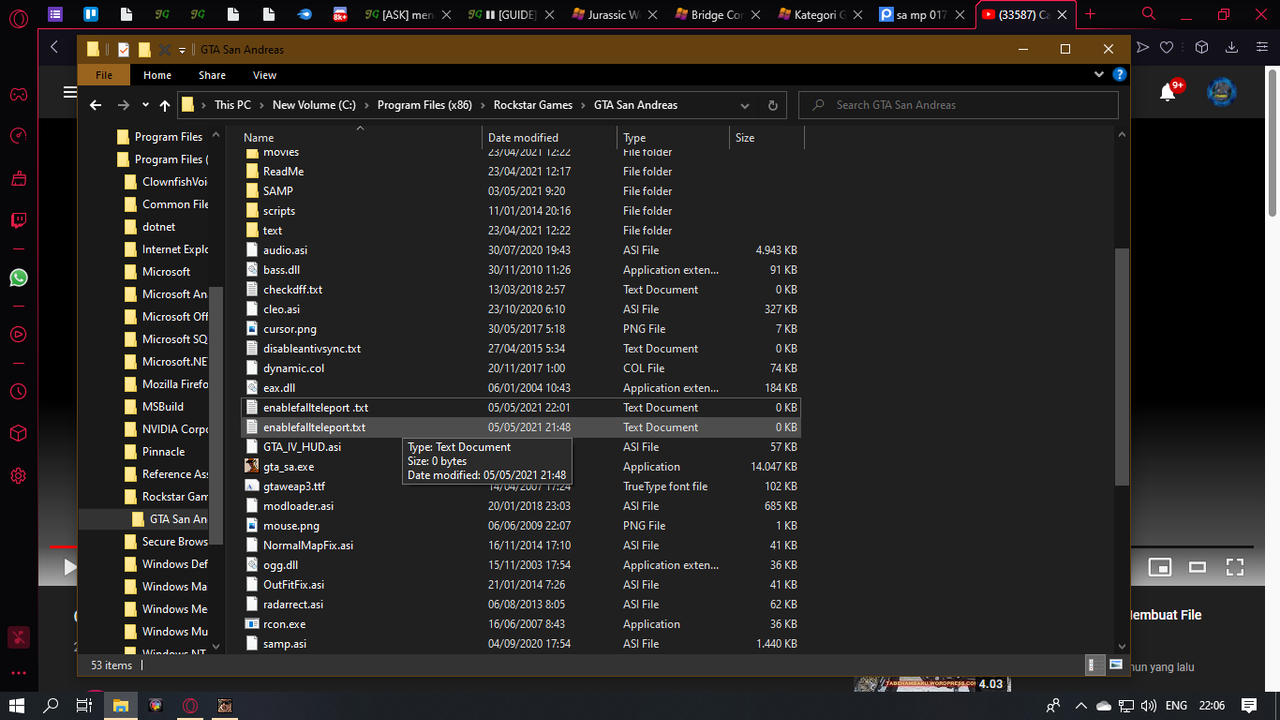Open Opera GX Corner gamepad sidebar icon
Screen dimensions: 1280x720
[18, 95]
